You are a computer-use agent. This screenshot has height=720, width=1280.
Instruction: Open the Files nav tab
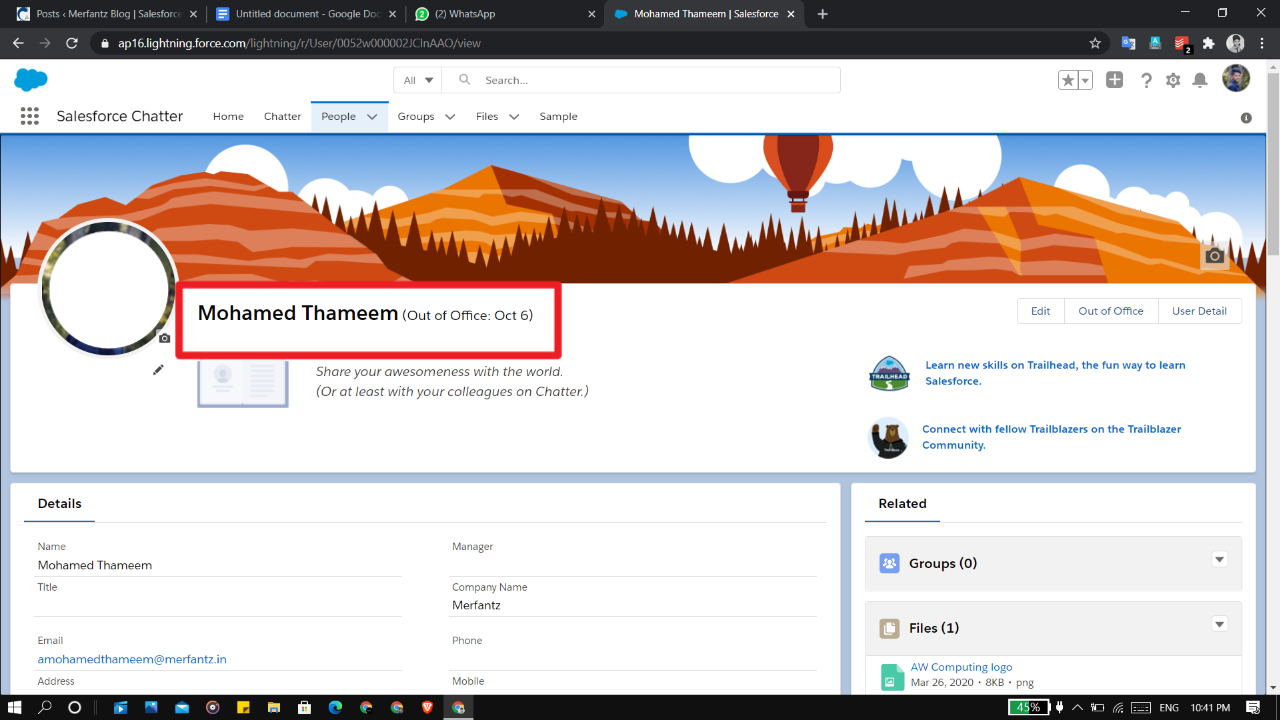coord(487,117)
